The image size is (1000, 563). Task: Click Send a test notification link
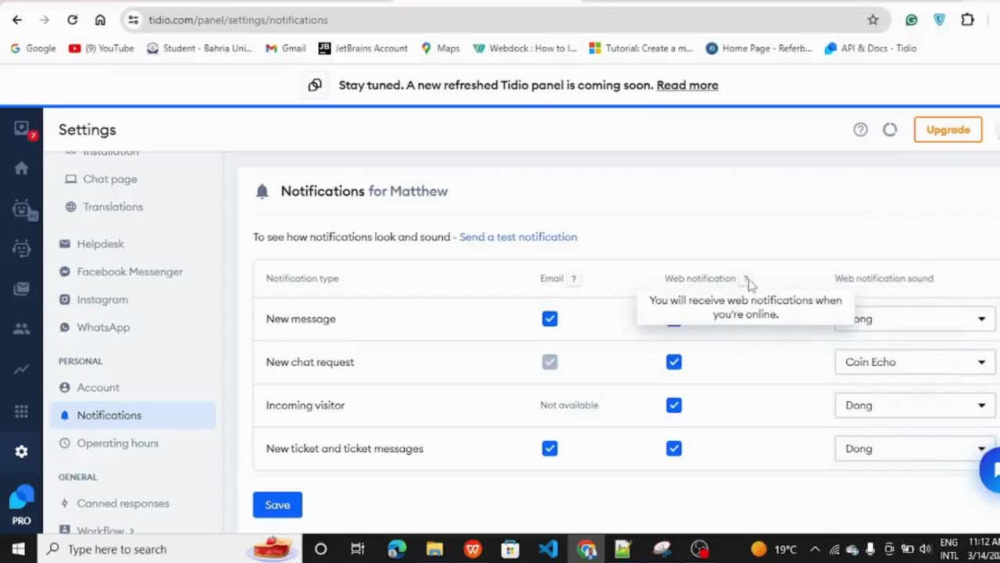click(518, 237)
